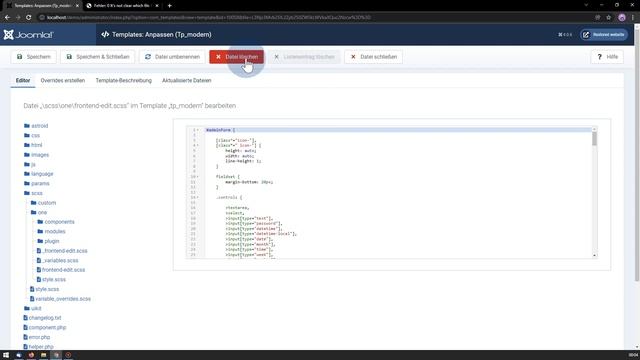The height and width of the screenshot is (360, 640).
Task: Collapse the scss folder
Action: point(33,193)
